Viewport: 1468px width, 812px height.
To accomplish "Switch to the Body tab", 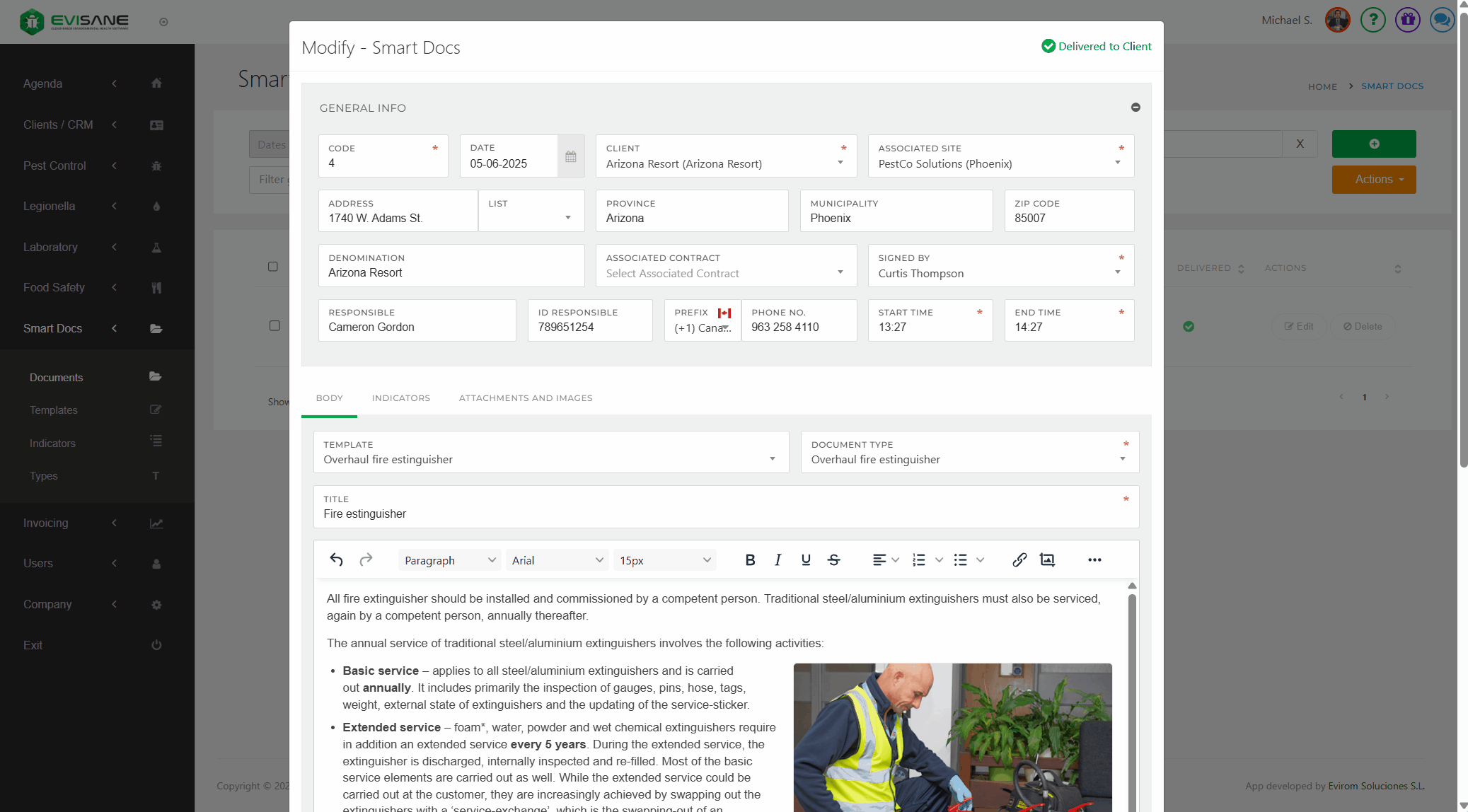I will pyautogui.click(x=330, y=398).
